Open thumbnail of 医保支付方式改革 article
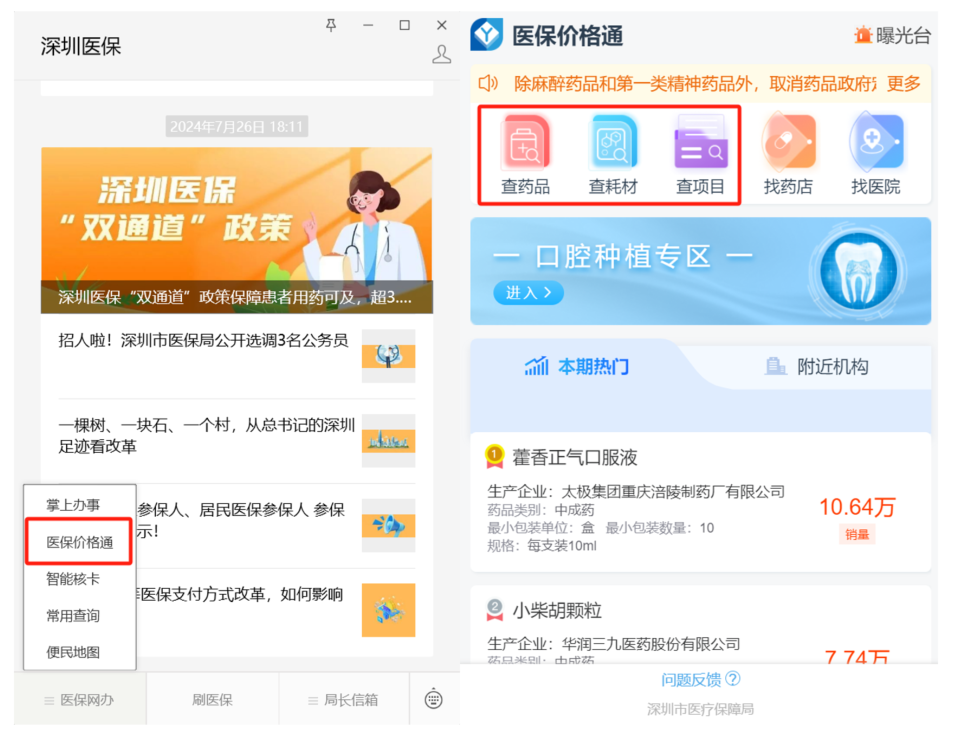The height and width of the screenshot is (742, 955). [x=389, y=610]
